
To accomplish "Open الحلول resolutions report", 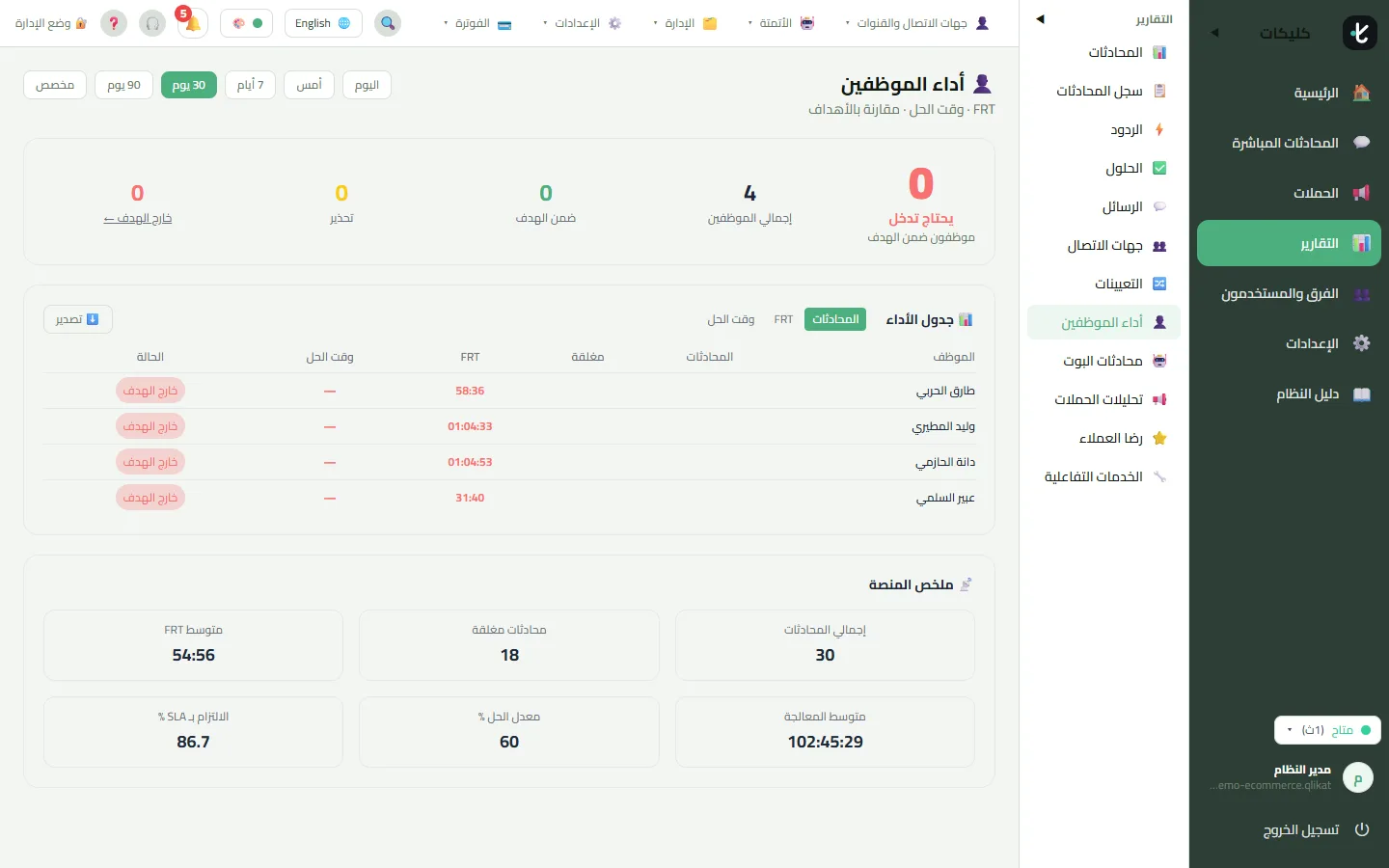I will pos(1103,168).
